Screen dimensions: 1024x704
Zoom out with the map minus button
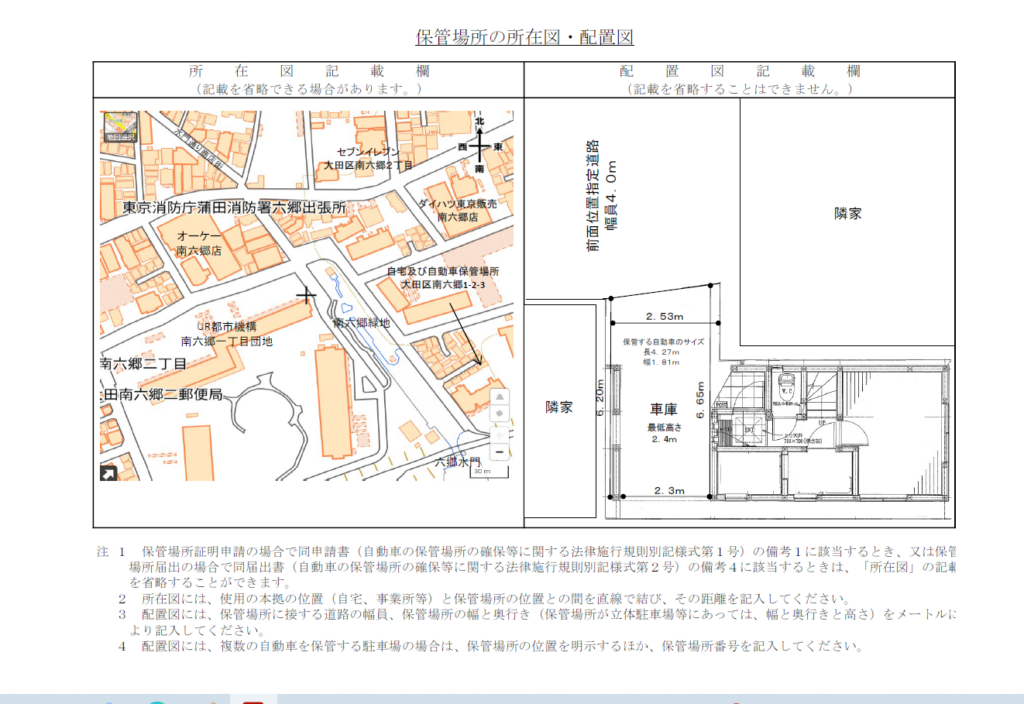pos(500,451)
